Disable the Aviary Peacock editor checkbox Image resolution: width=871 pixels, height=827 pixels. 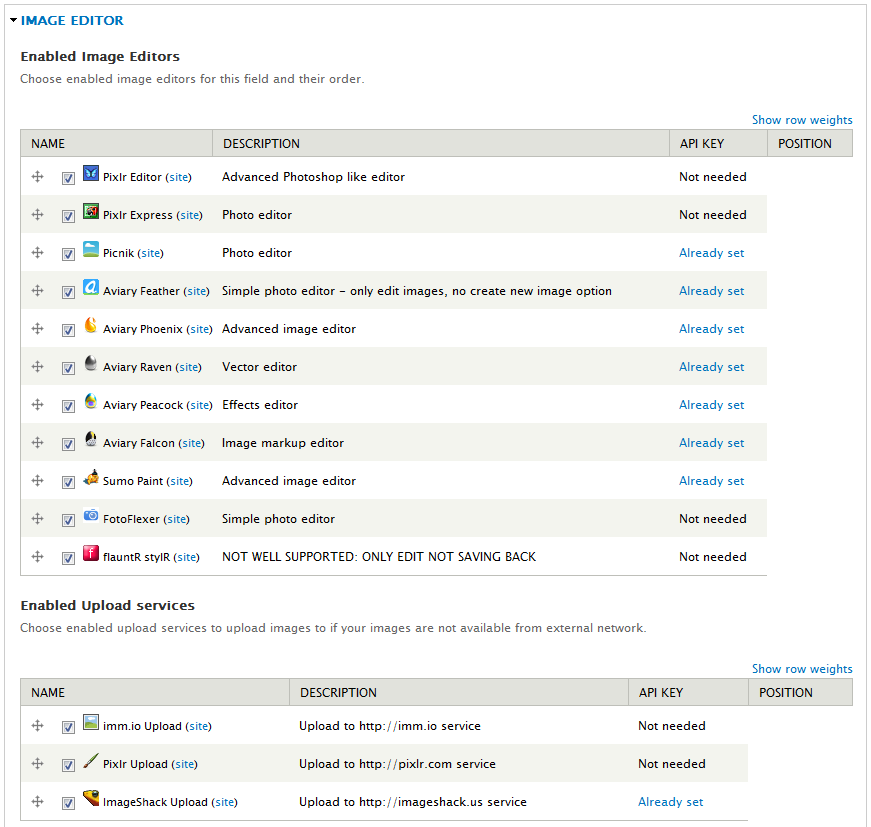(x=68, y=406)
